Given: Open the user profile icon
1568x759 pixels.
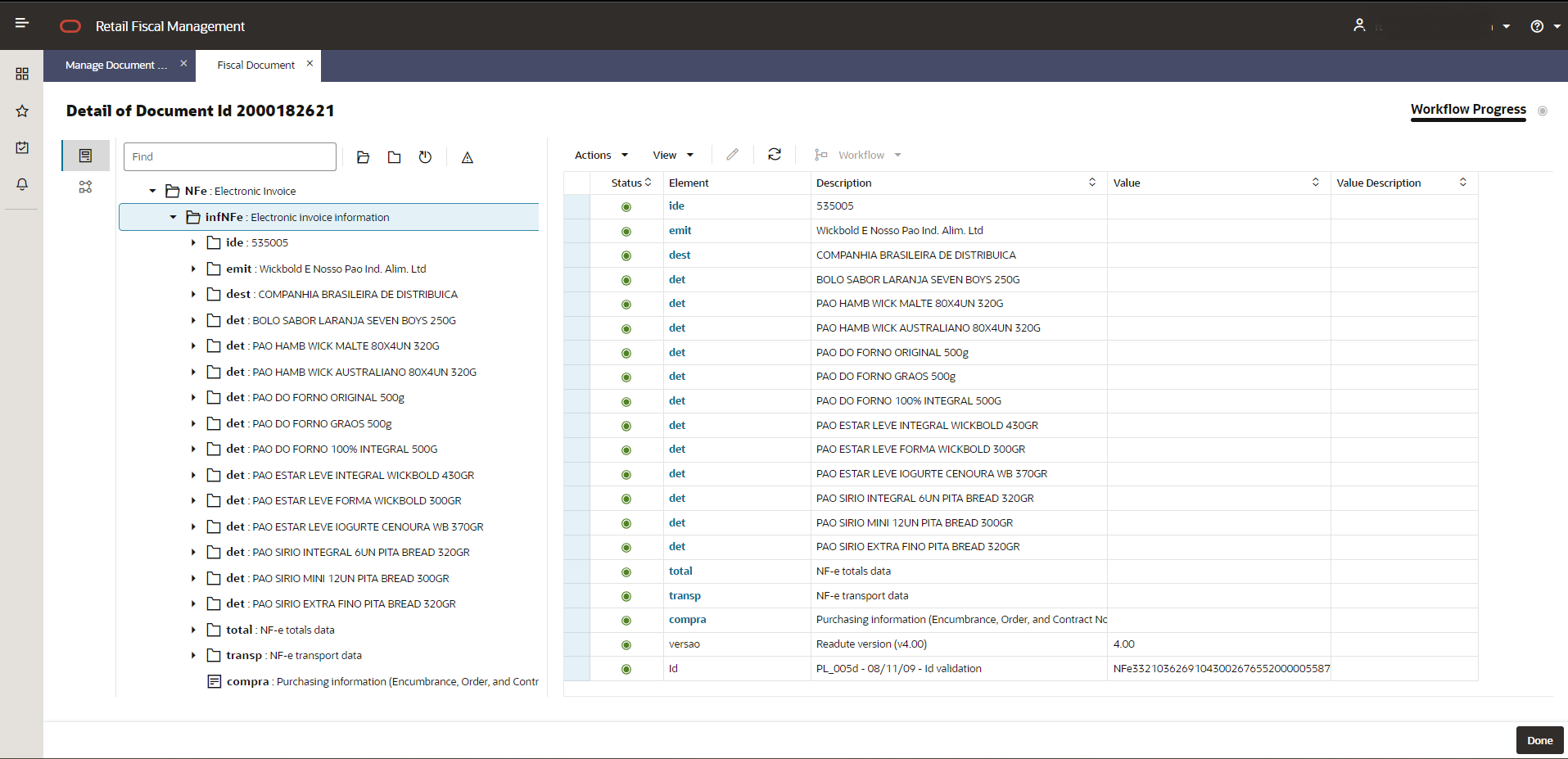Looking at the screenshot, I should tap(1359, 25).
